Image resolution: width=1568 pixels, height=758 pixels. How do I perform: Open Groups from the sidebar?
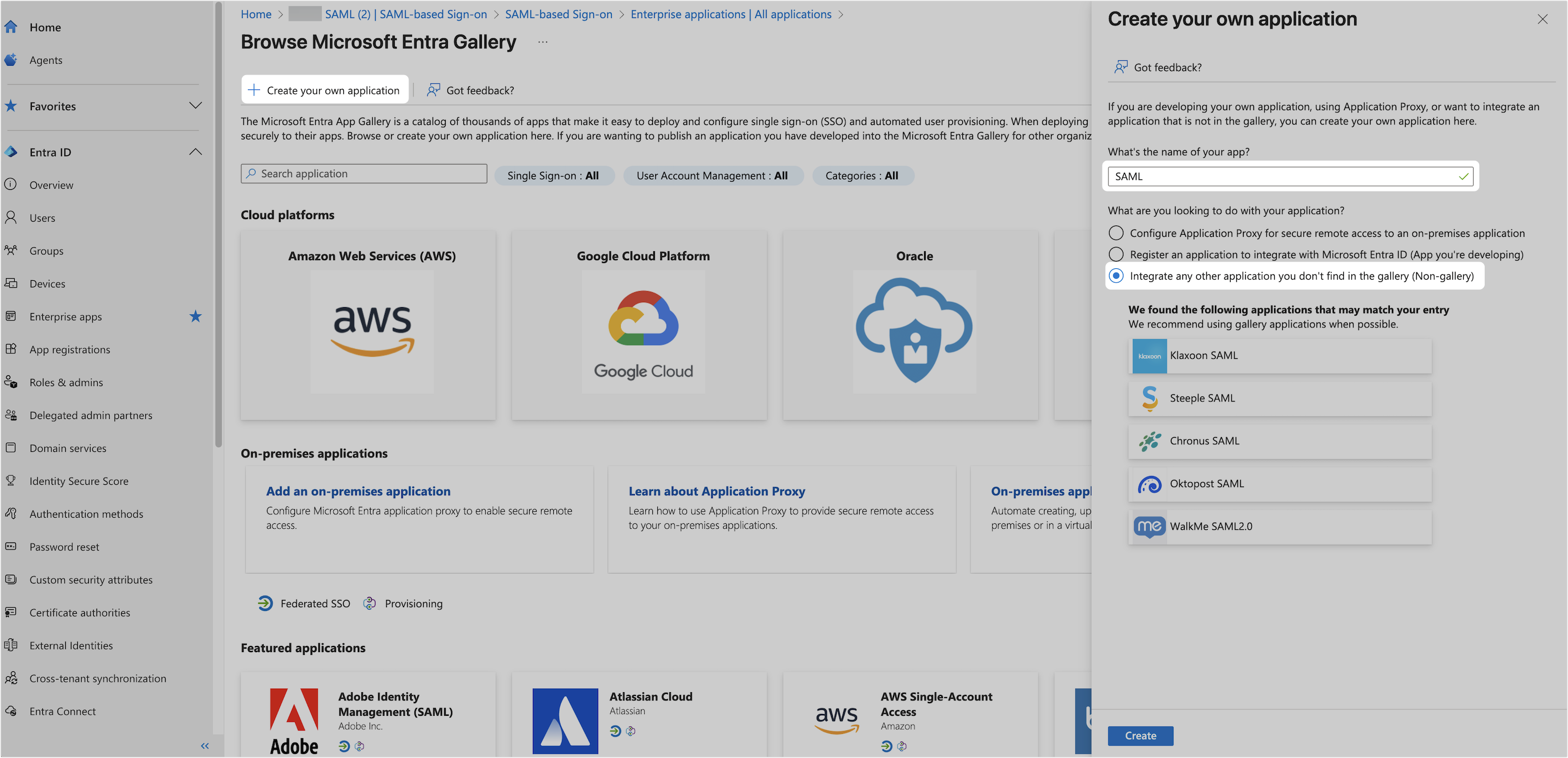click(46, 250)
